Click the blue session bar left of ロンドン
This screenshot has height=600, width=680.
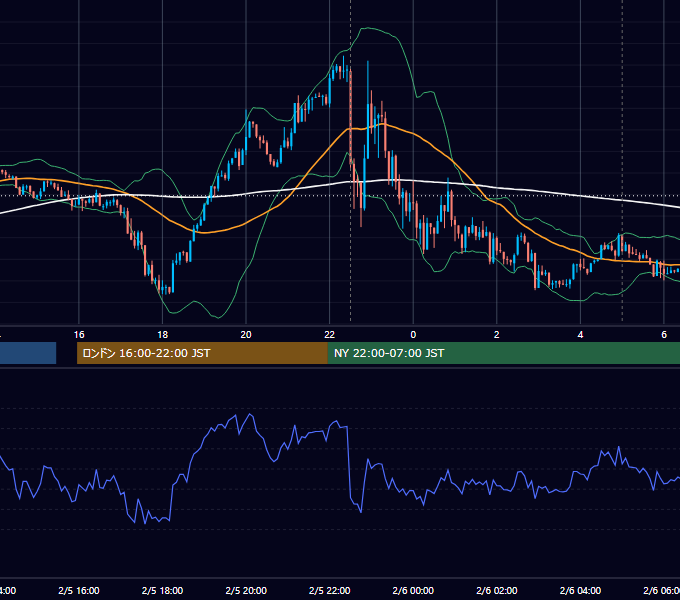pyautogui.click(x=28, y=353)
